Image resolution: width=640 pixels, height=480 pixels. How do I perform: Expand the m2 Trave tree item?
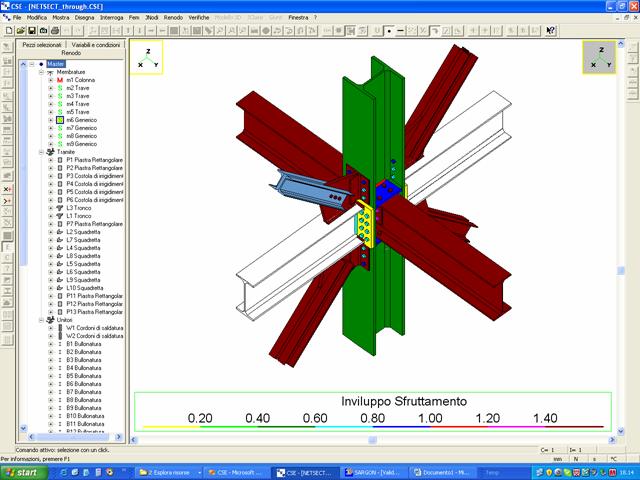pos(51,88)
